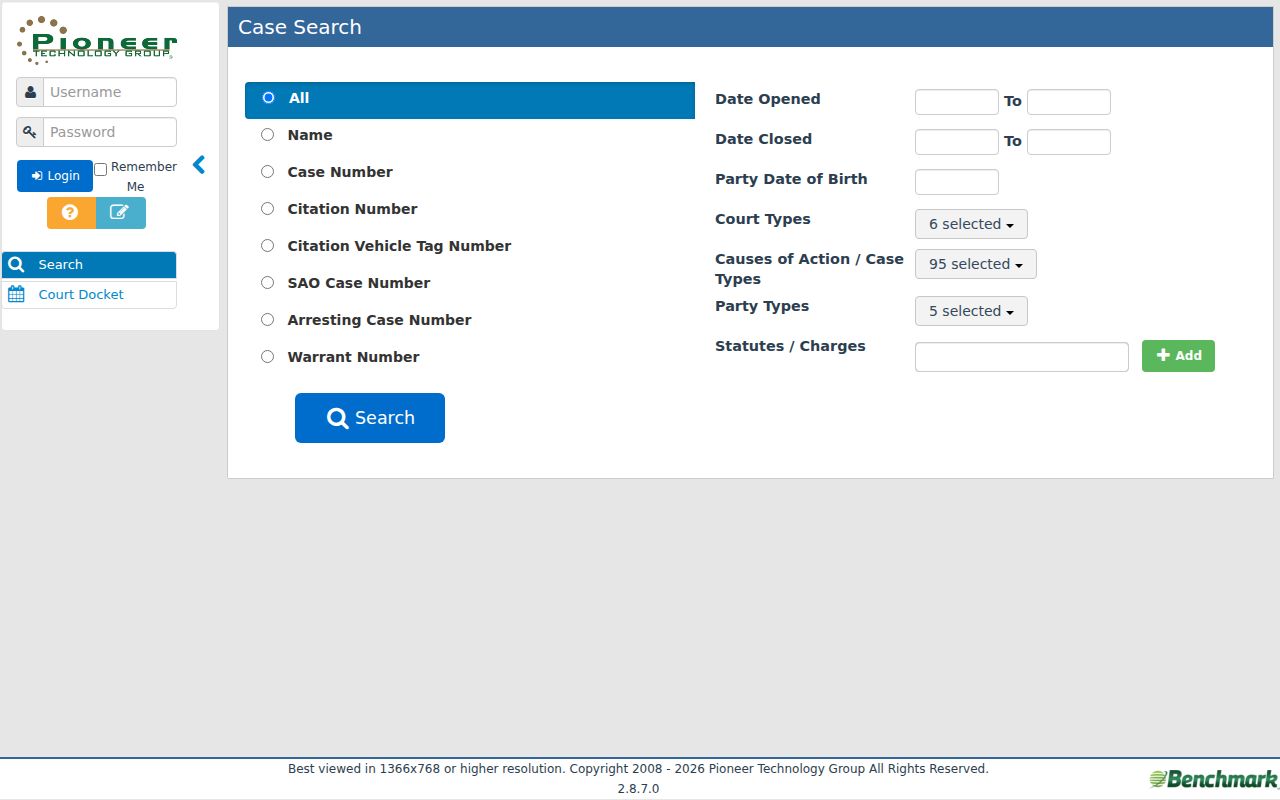Image resolution: width=1280 pixels, height=800 pixels.
Task: Click the Date Closed start field
Action: point(957,142)
